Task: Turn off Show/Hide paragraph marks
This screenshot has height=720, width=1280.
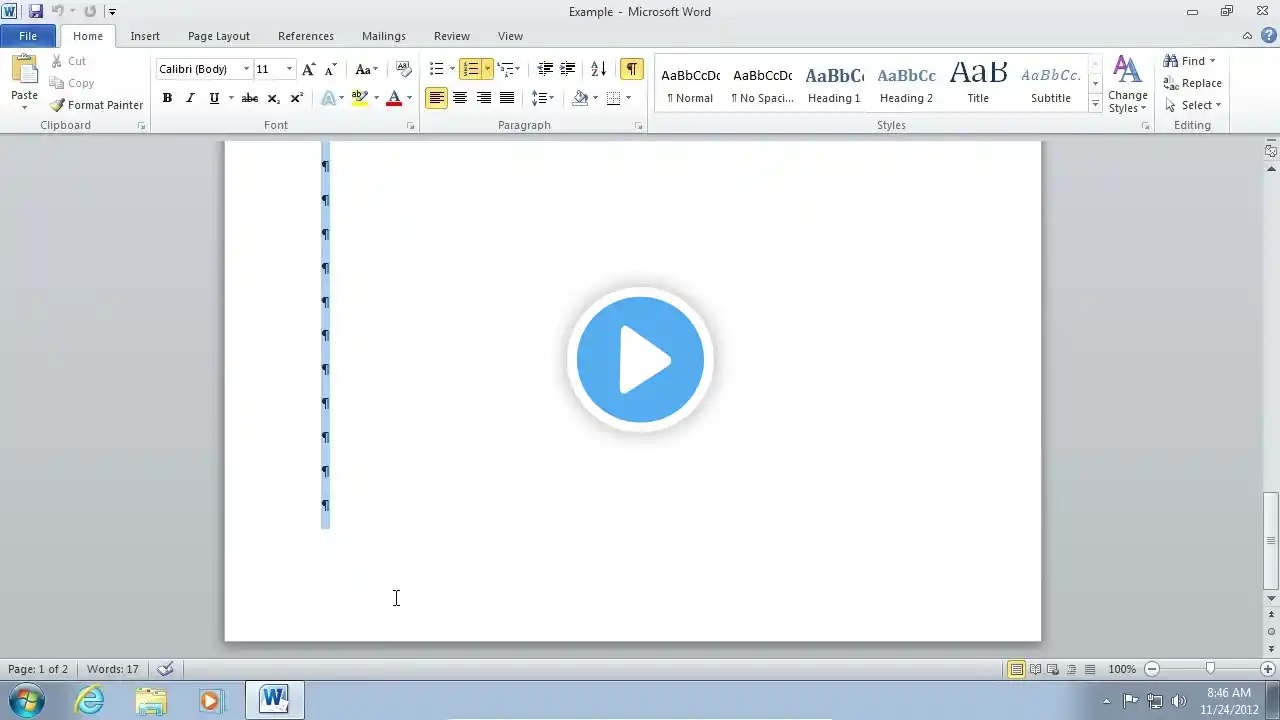Action: 631,69
